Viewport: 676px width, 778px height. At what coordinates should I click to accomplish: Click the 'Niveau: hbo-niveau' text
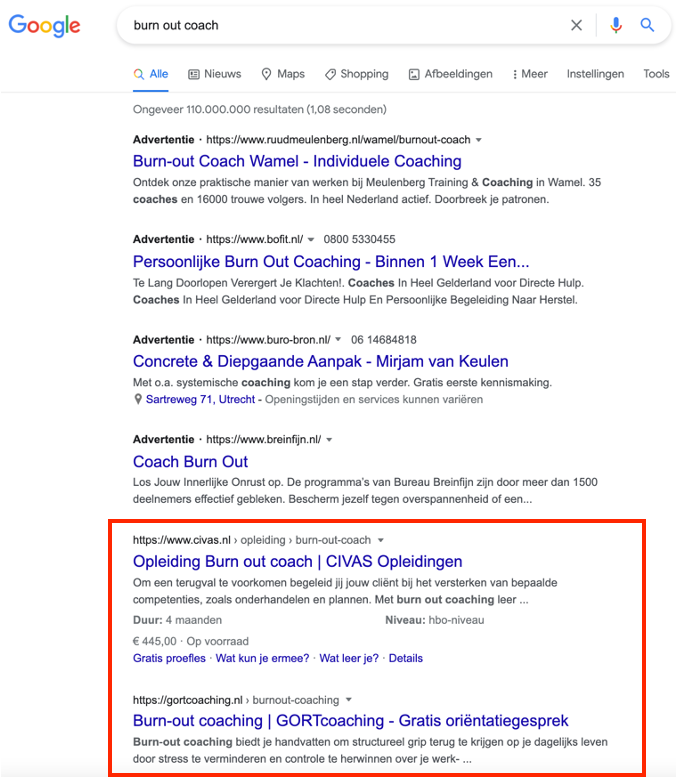click(435, 620)
